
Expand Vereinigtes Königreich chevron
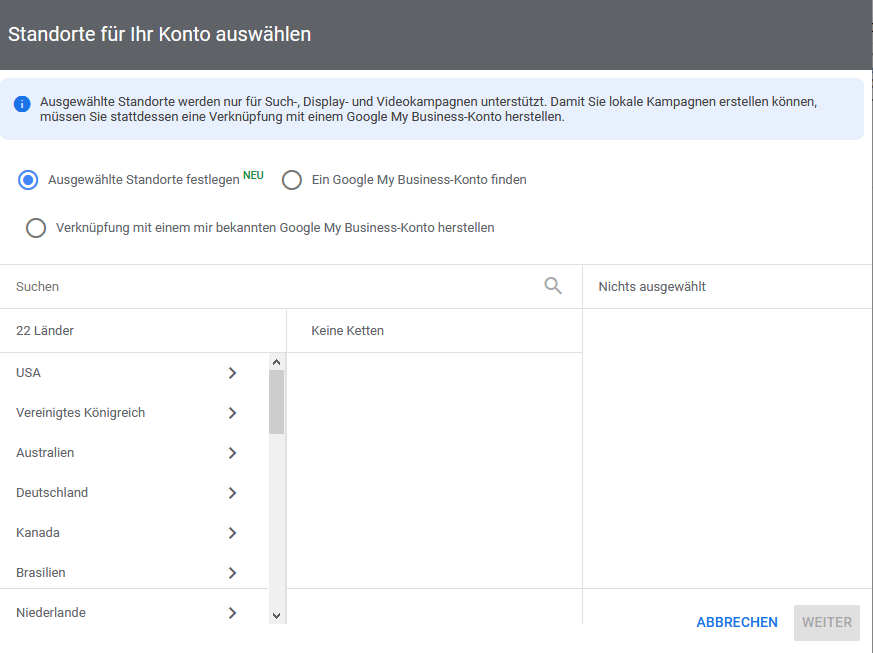click(x=232, y=413)
